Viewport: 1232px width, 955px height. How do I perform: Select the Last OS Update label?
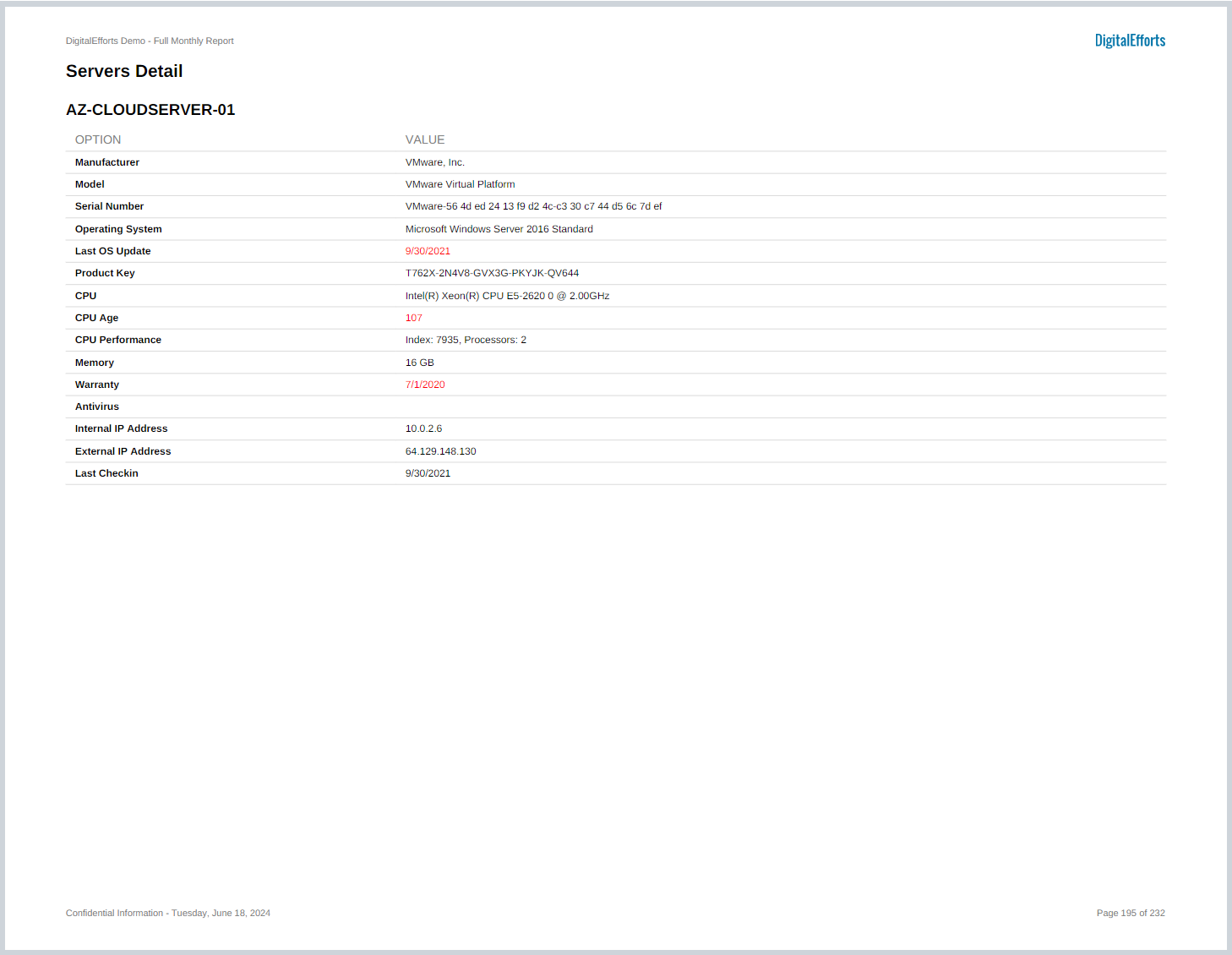[x=113, y=251]
